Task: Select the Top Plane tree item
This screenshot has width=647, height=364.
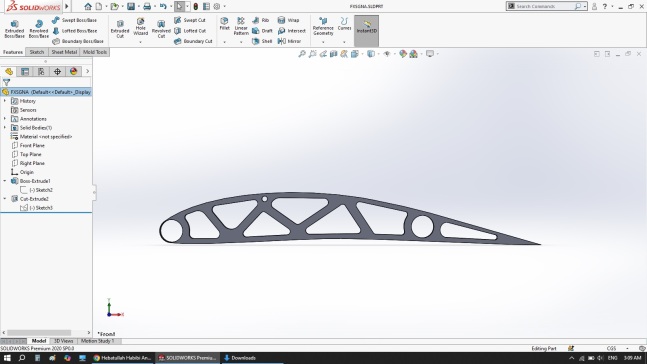Action: pos(26,154)
